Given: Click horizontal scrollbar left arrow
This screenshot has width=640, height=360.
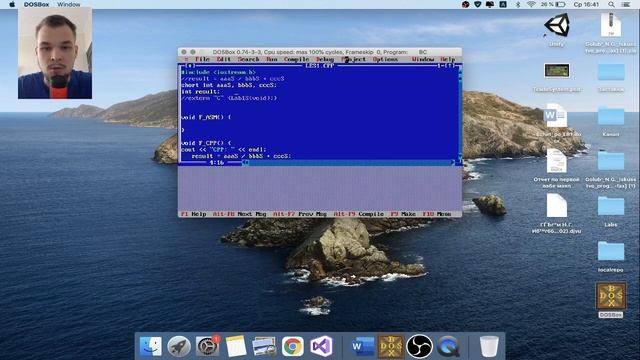Looking at the screenshot, I should pos(245,162).
